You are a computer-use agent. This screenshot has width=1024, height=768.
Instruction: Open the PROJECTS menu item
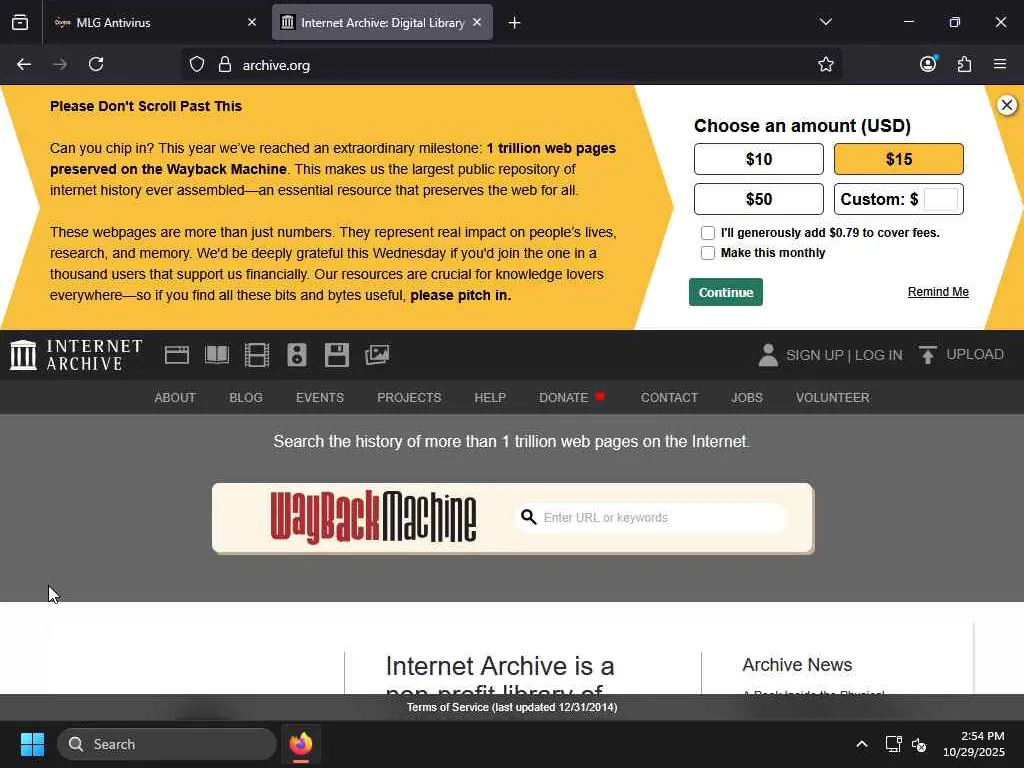(x=409, y=398)
